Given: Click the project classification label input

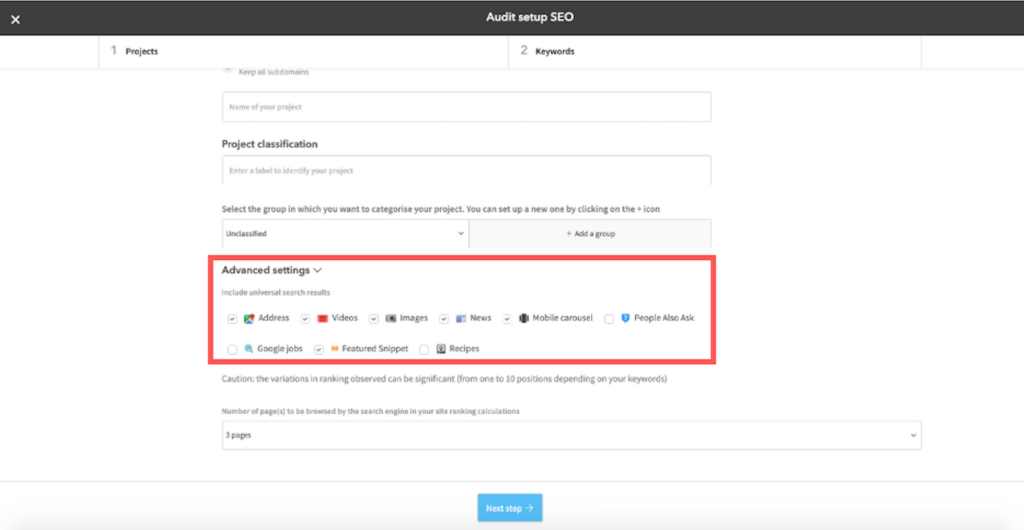Looking at the screenshot, I should point(466,170).
